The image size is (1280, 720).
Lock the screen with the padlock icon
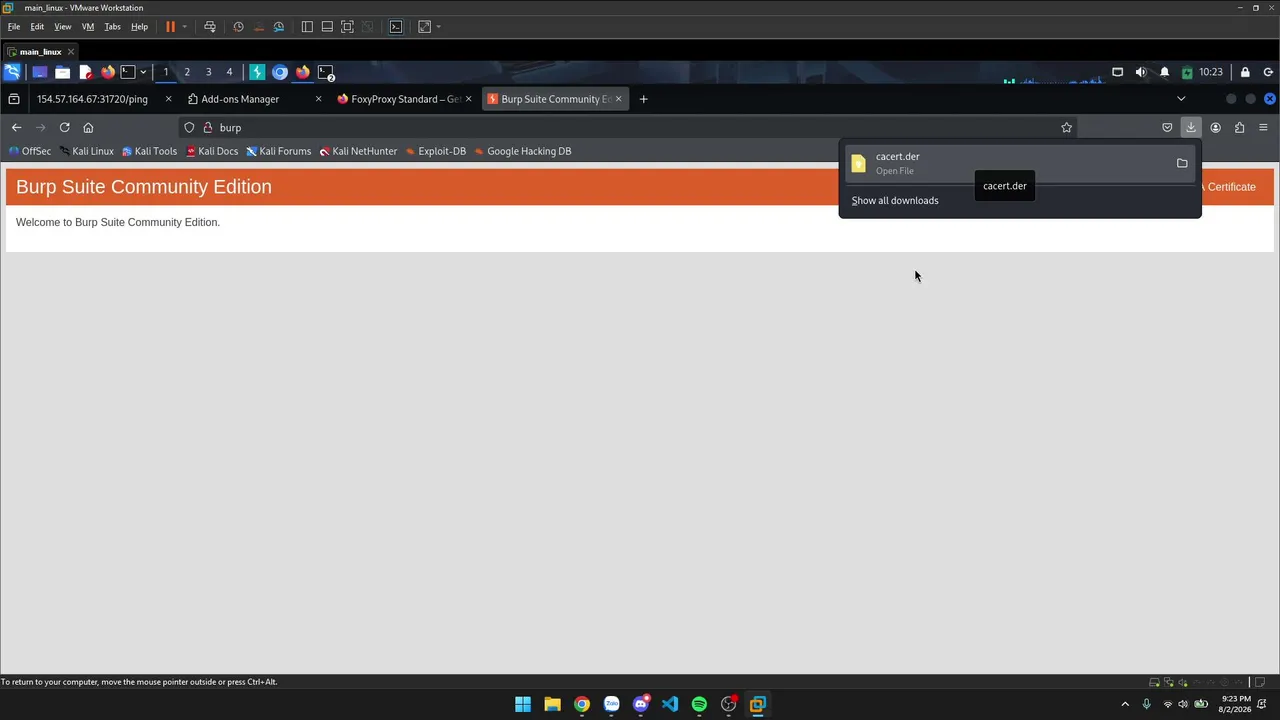(1245, 72)
